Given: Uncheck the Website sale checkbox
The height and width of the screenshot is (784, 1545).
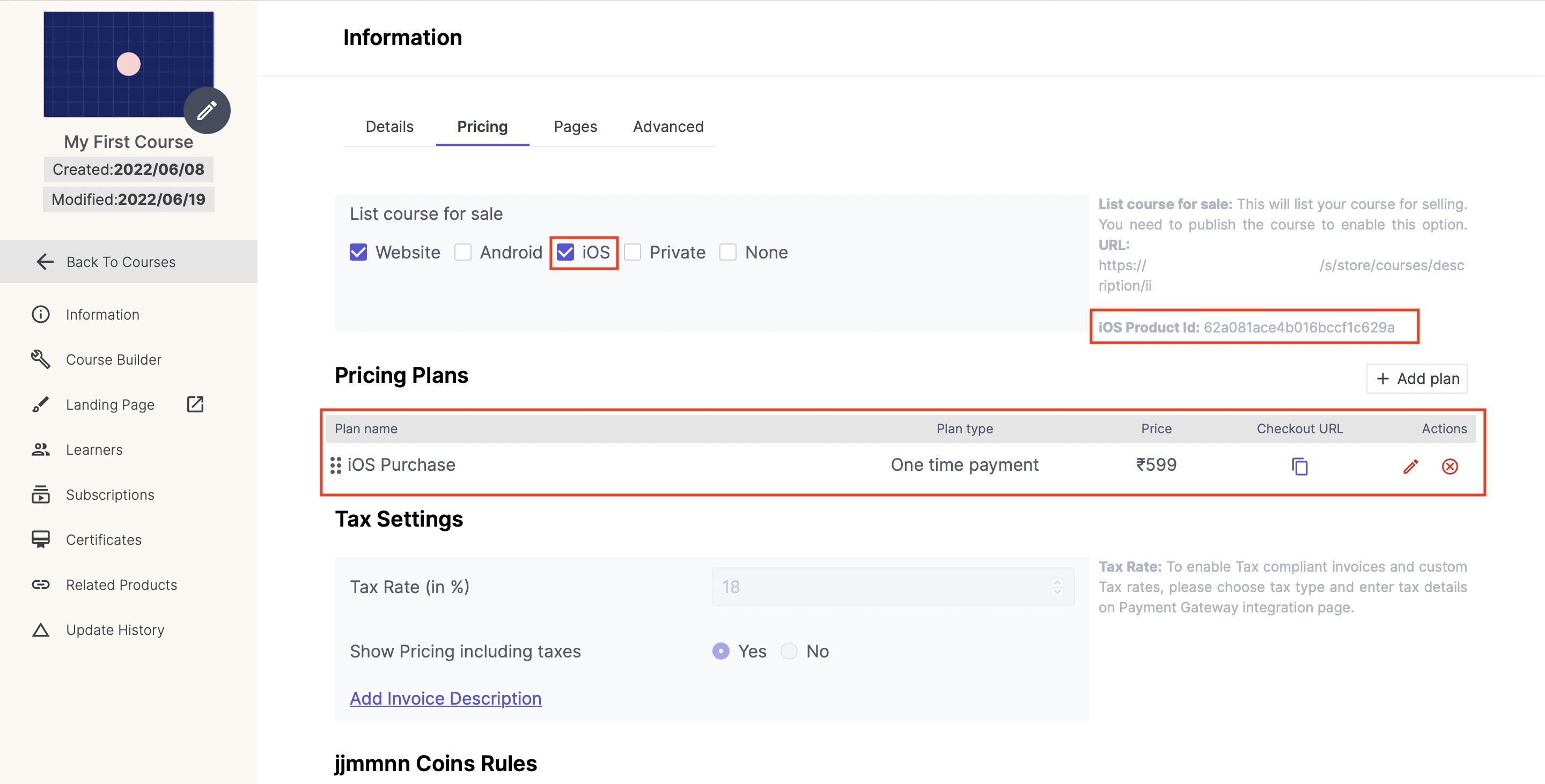Looking at the screenshot, I should click(x=358, y=253).
